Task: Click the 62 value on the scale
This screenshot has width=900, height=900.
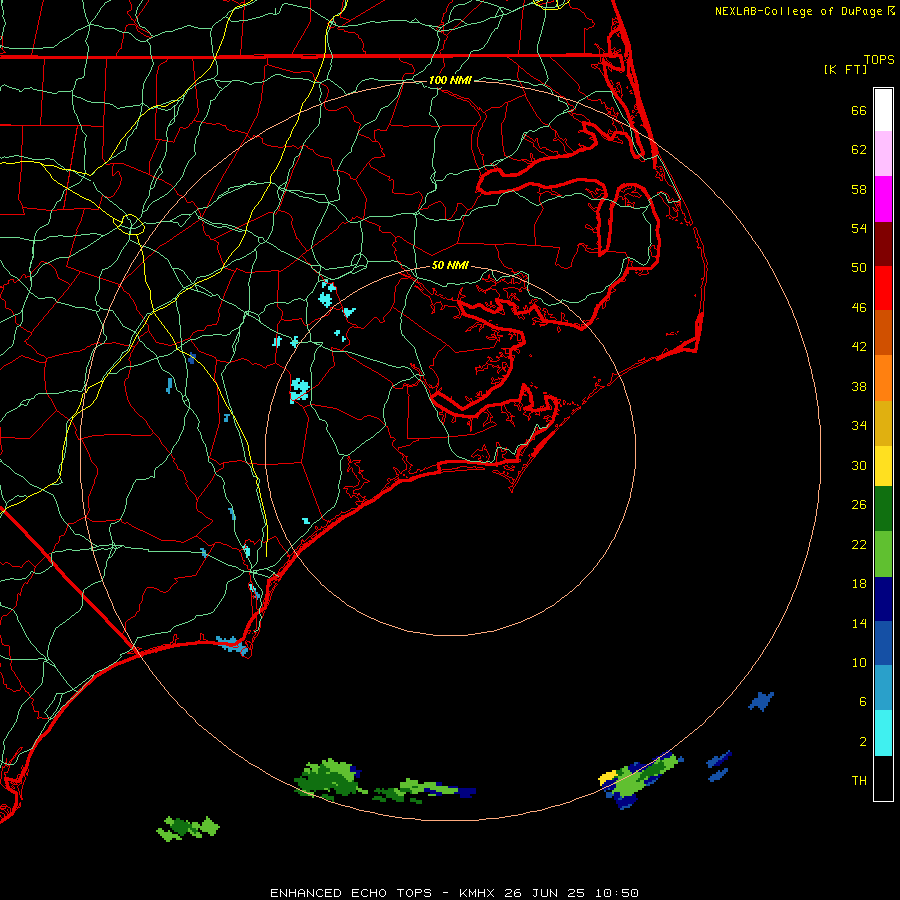Action: point(859,150)
